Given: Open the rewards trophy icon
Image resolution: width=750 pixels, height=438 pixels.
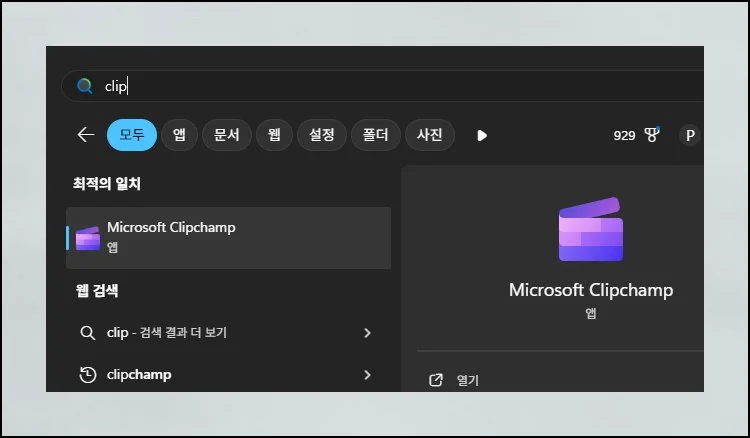Looking at the screenshot, I should pos(652,134).
